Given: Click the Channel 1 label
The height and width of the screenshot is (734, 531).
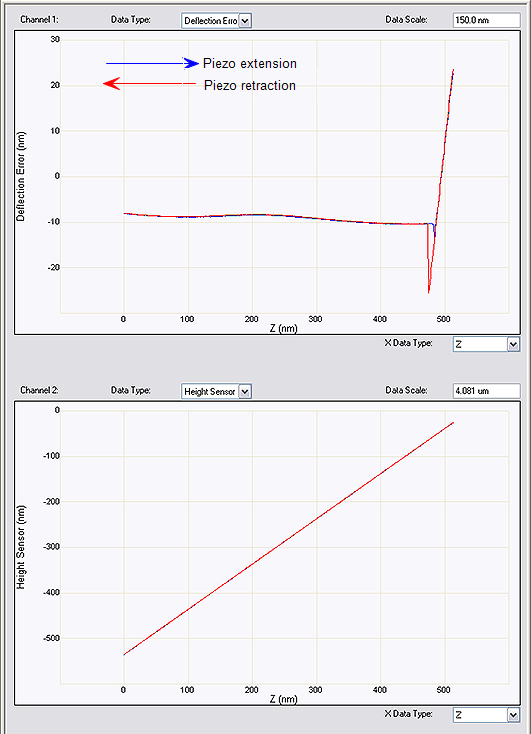Looking at the screenshot, I should click(39, 20).
